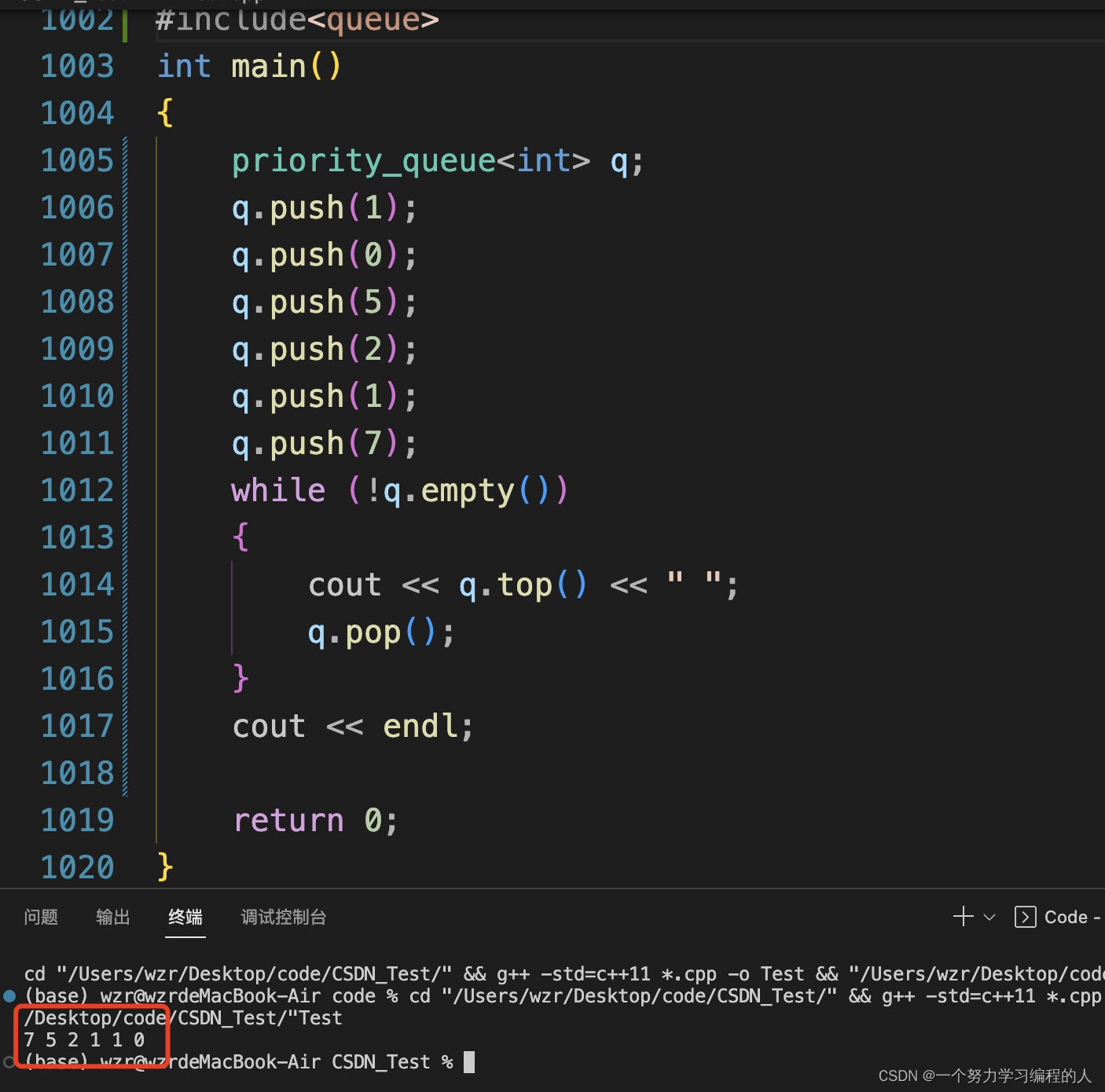This screenshot has width=1105, height=1092.
Task: Click line number 1020 in gutter
Action: point(77,867)
